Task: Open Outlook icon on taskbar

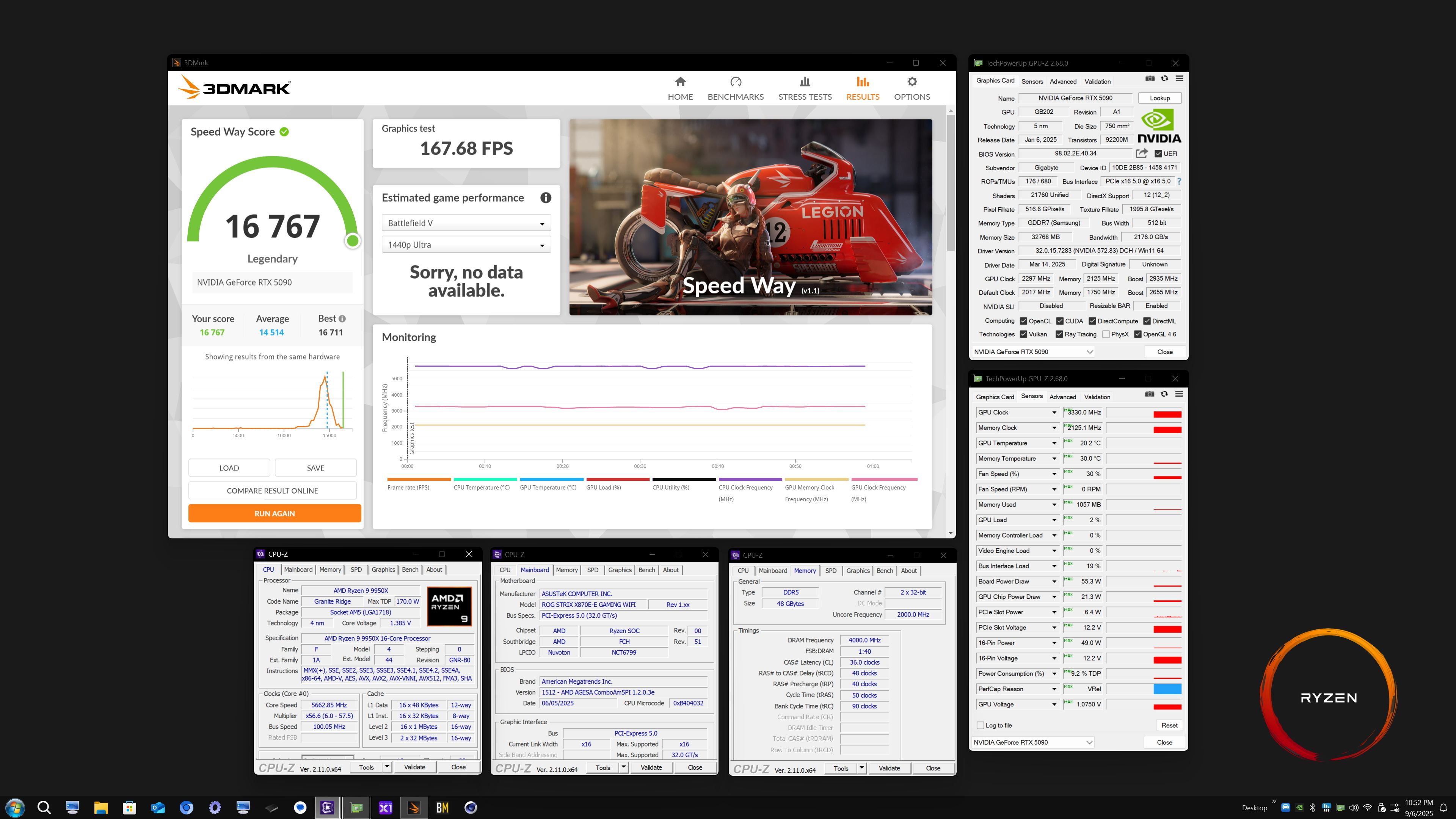Action: [158, 807]
